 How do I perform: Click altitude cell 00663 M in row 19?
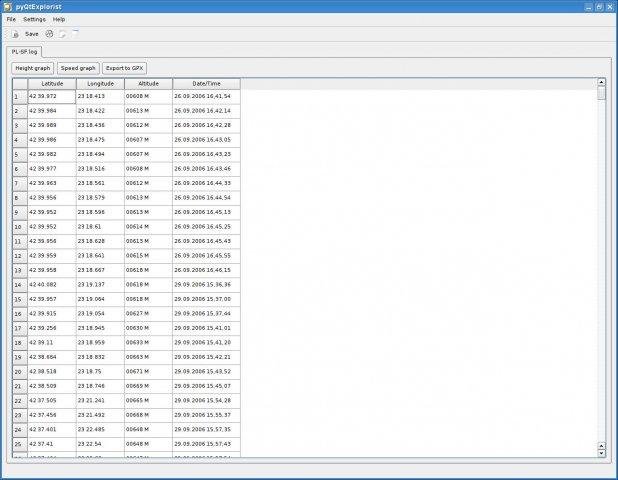point(149,357)
